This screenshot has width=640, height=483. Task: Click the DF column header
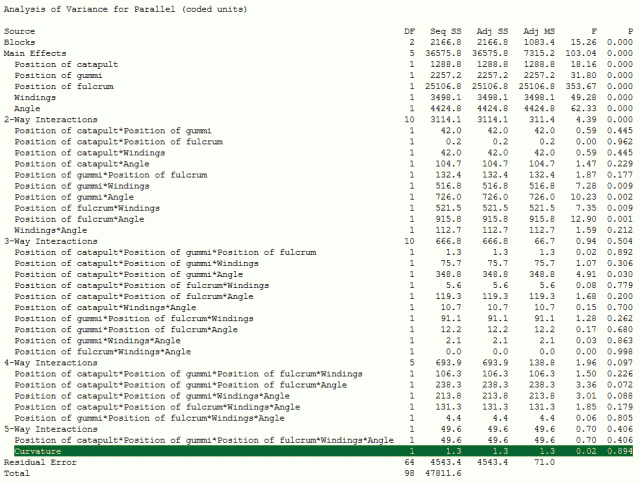pos(409,32)
